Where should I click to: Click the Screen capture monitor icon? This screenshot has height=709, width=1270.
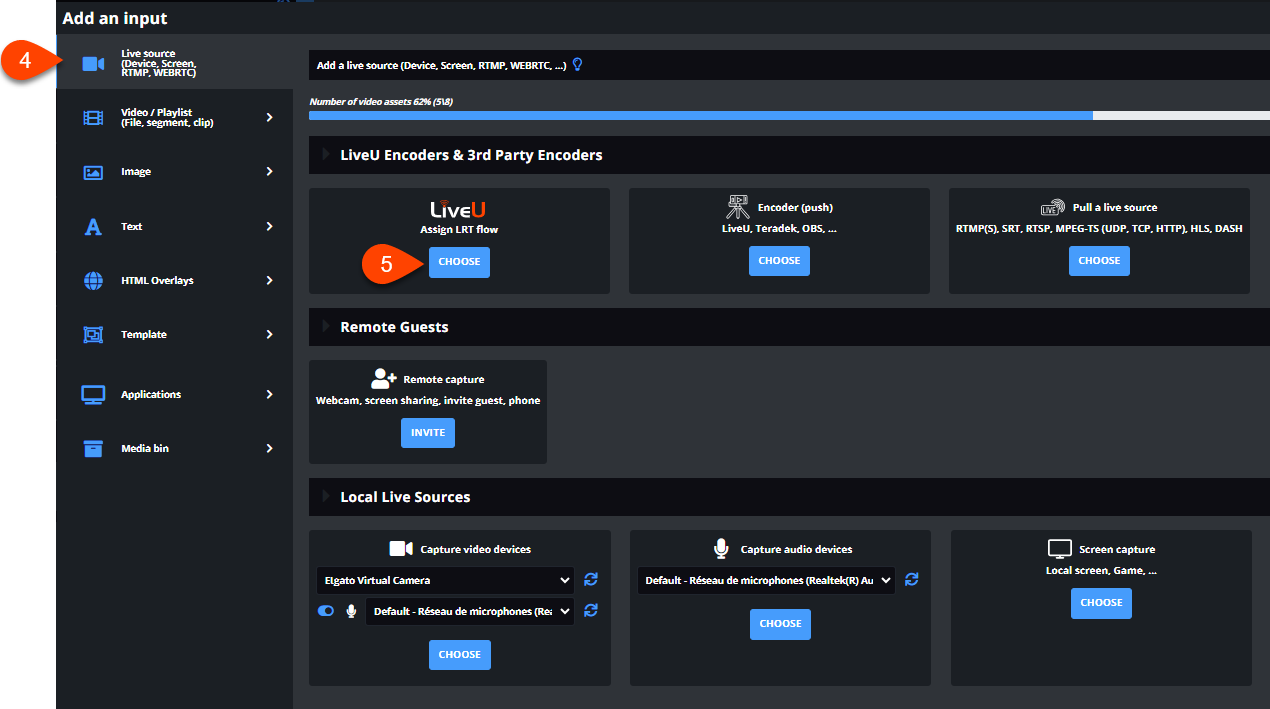pyautogui.click(x=1059, y=548)
